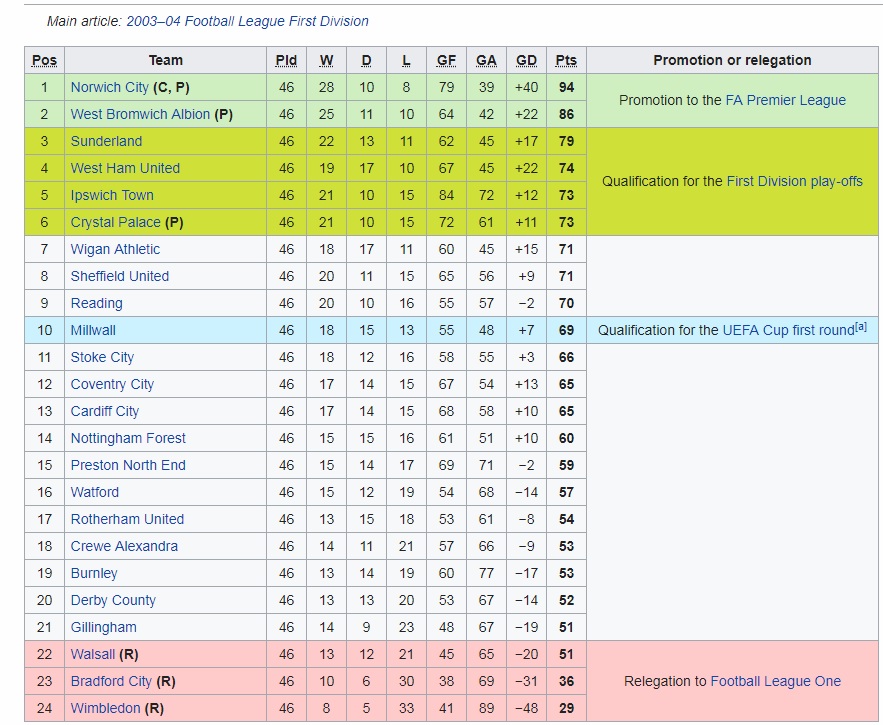
Task: Open the UEFA Cup first round link
Action: [x=788, y=330]
